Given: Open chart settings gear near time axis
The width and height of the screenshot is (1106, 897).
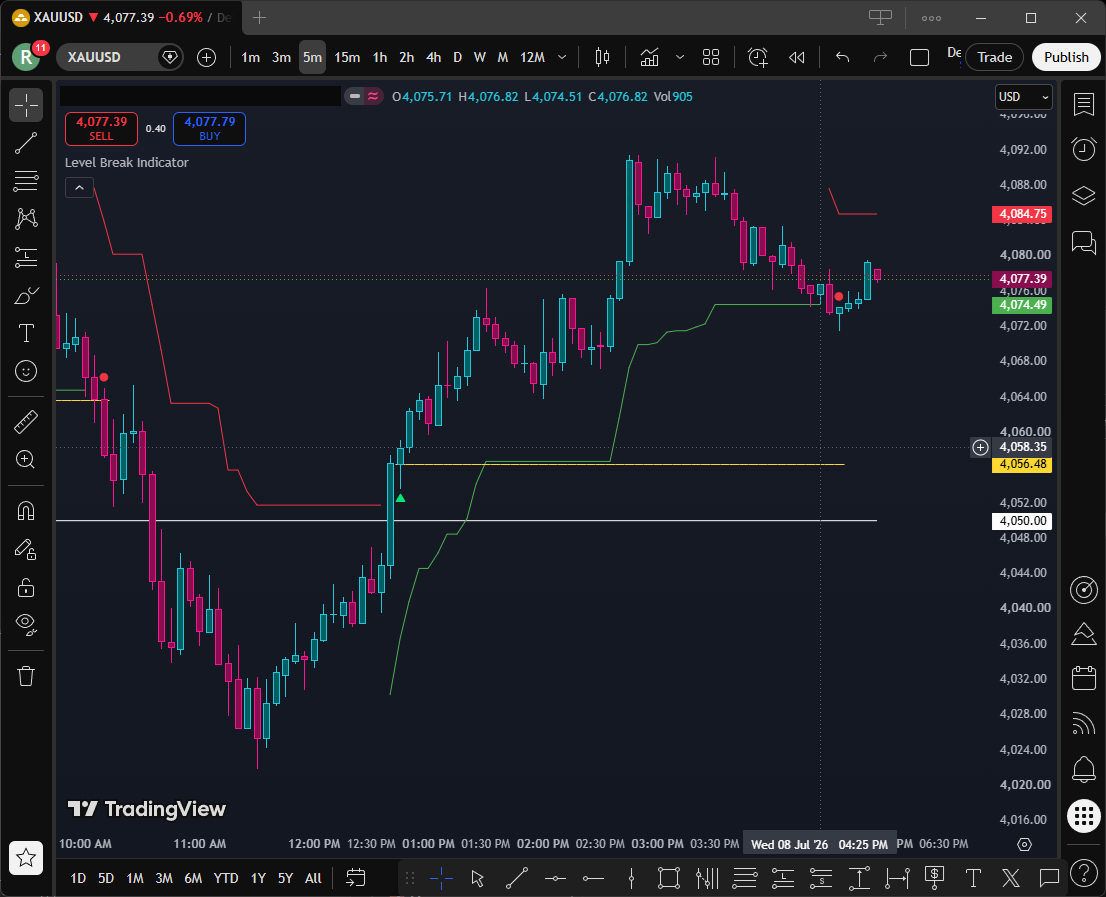Looking at the screenshot, I should (x=1024, y=844).
